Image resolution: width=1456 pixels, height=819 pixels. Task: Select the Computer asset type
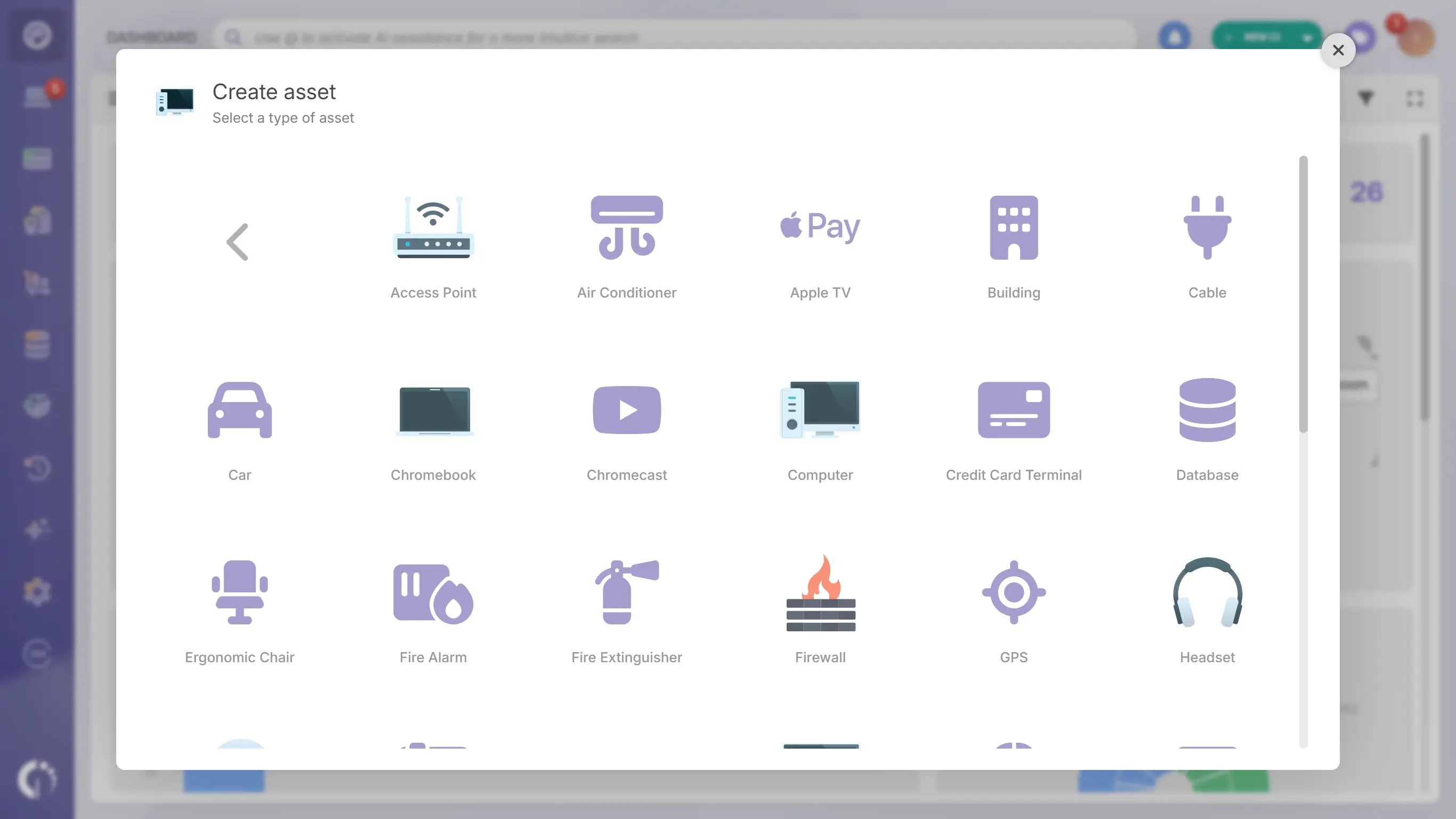820,410
